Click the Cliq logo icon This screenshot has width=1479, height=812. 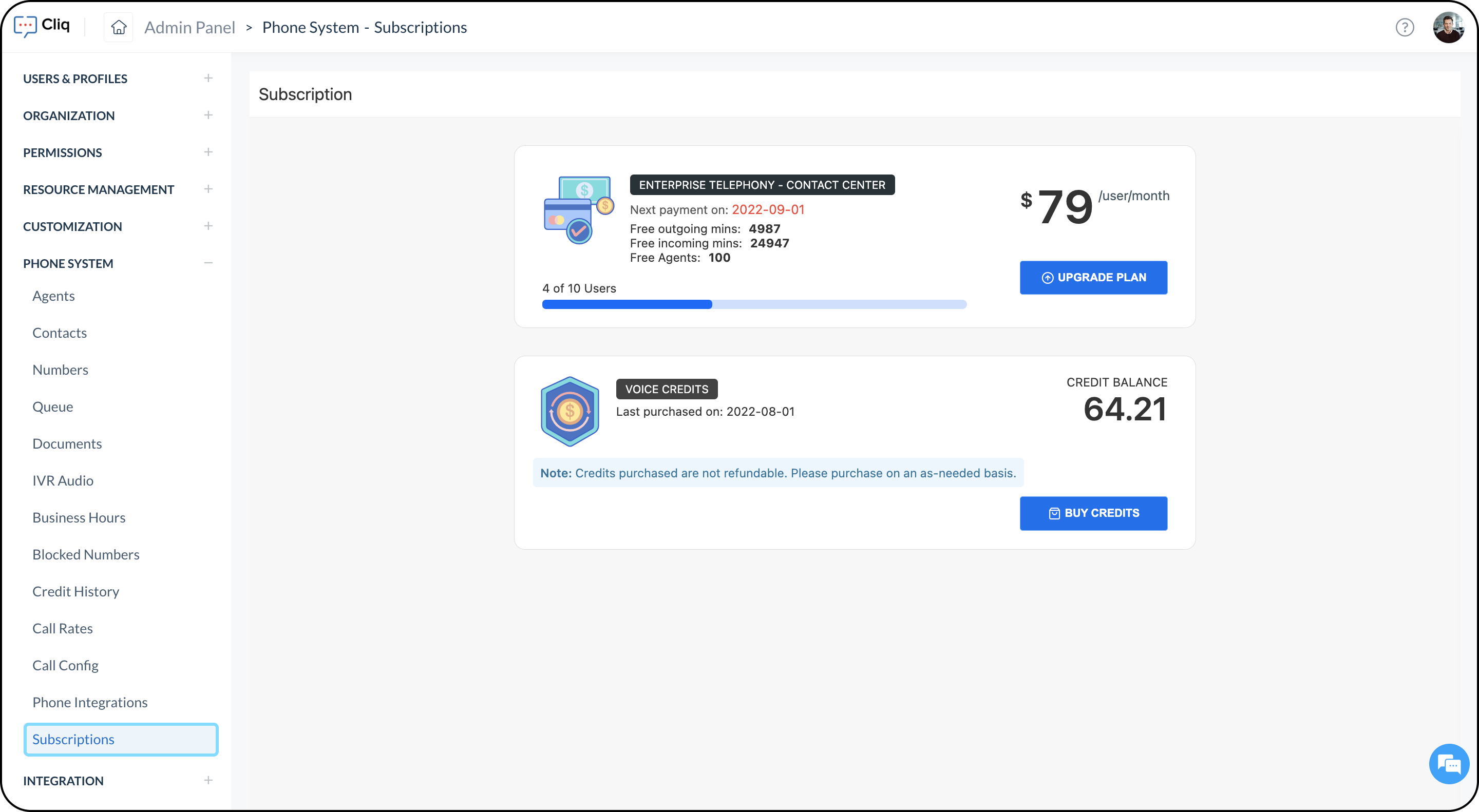[x=25, y=26]
